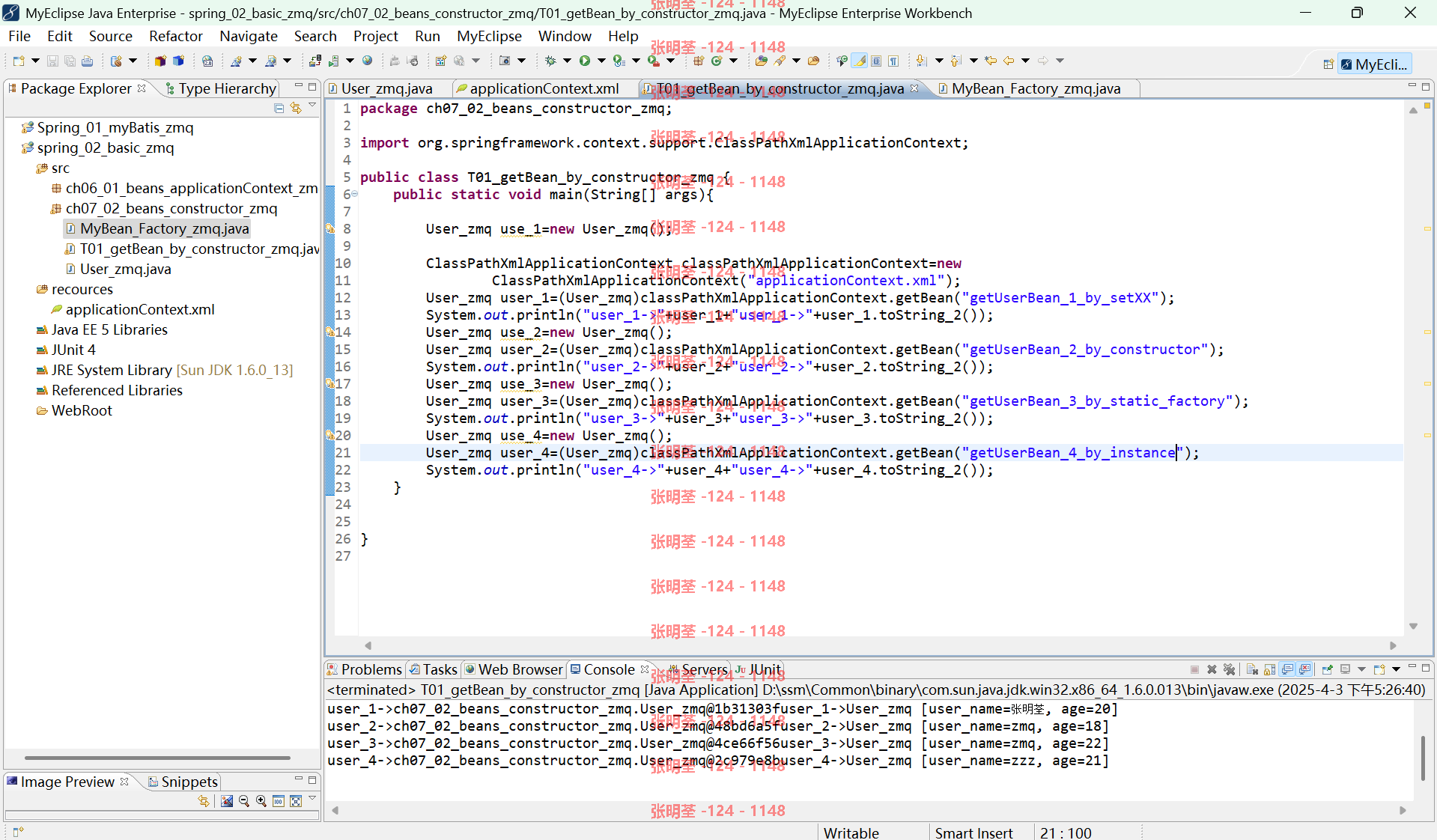This screenshot has height=840, width=1437.
Task: Switch to the Problems tab
Action: click(x=365, y=669)
